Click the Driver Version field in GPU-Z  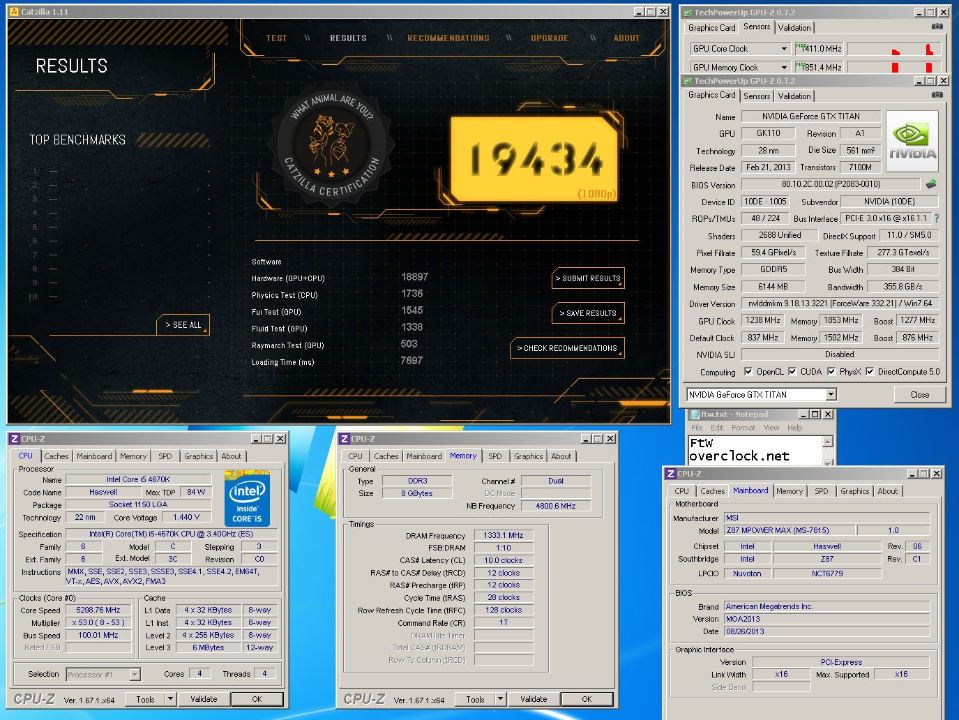tap(840, 303)
